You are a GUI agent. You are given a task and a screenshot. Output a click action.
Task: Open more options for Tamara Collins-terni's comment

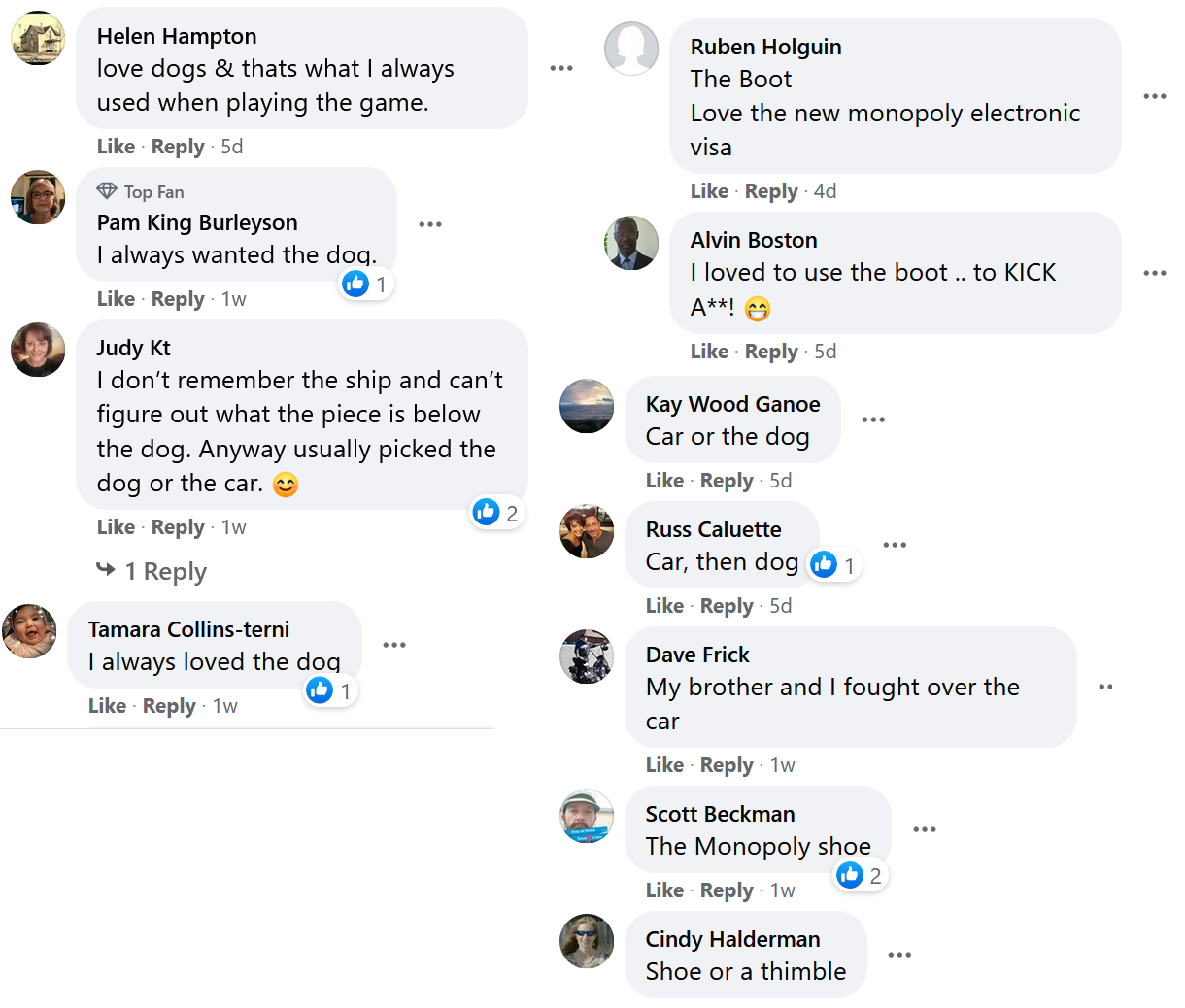pyautogui.click(x=394, y=645)
